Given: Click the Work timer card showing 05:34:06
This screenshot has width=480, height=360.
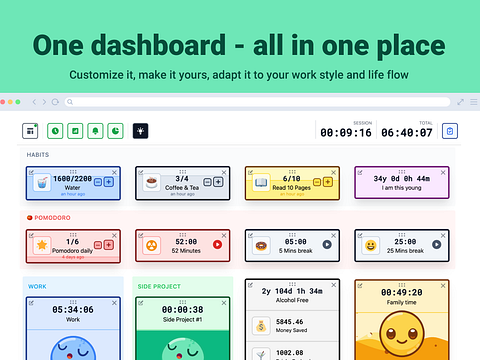Looking at the screenshot, I should 73,328.
